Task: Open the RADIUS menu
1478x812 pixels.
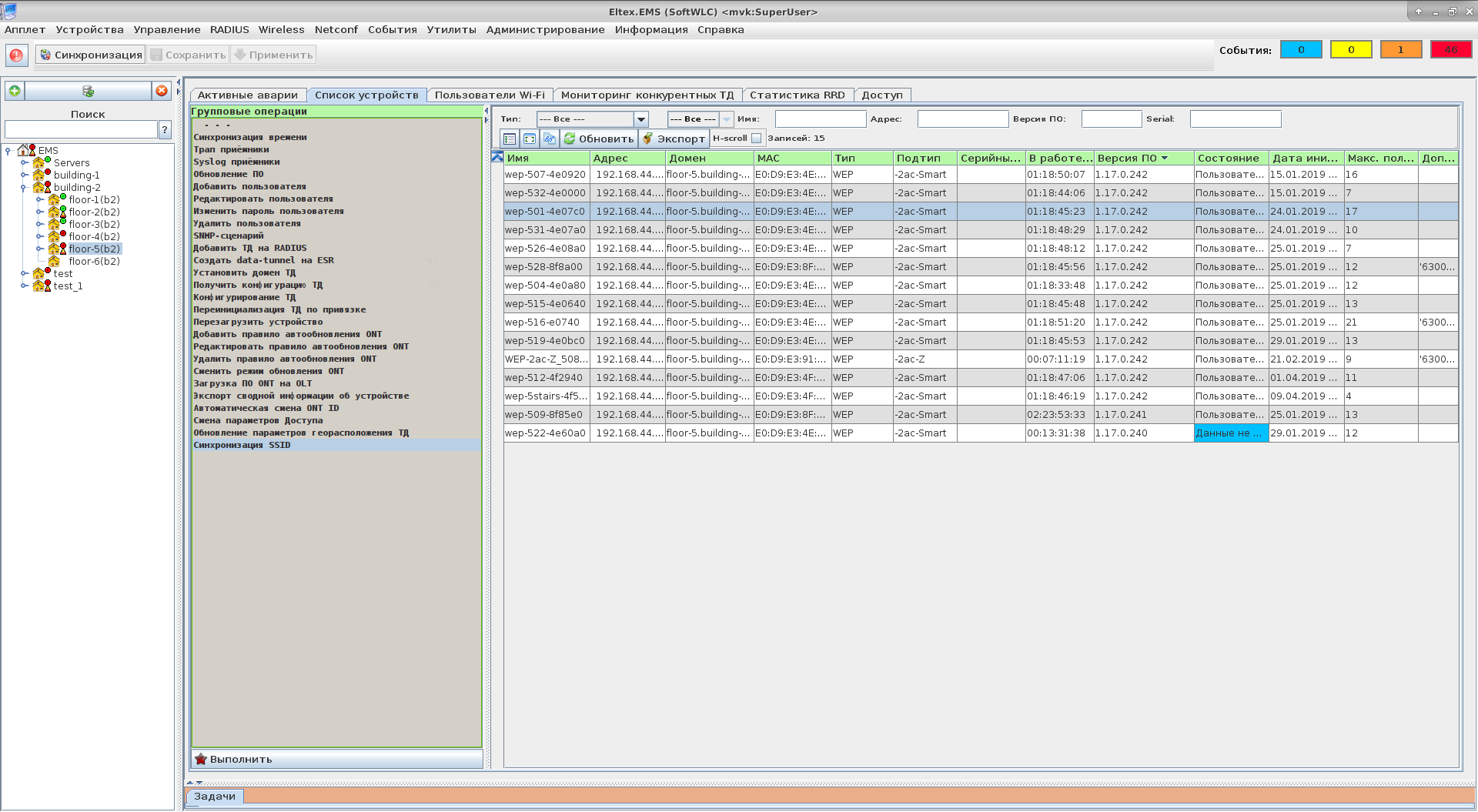Action: click(229, 30)
